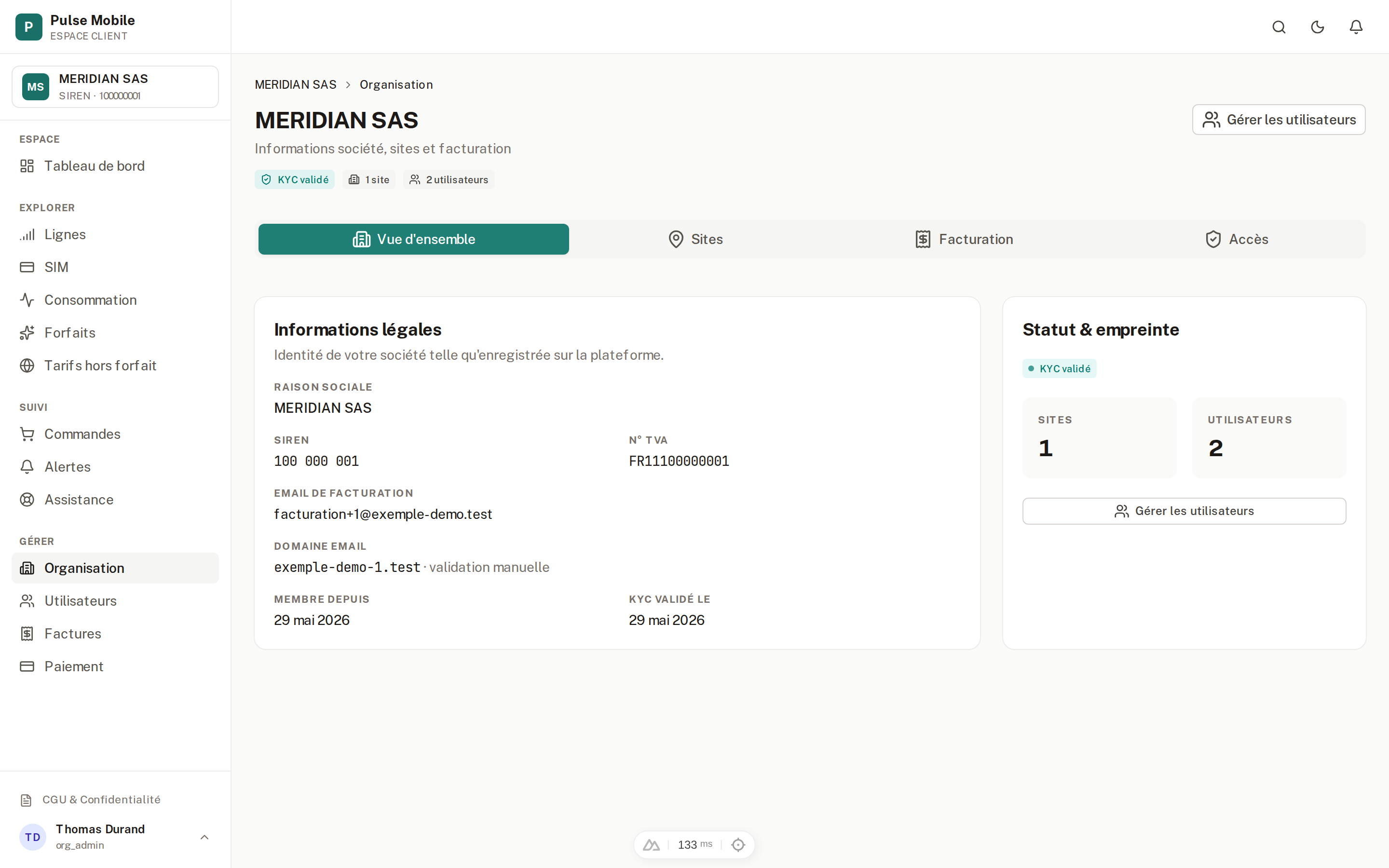Click the TD user avatar
1389x868 pixels.
point(33,837)
